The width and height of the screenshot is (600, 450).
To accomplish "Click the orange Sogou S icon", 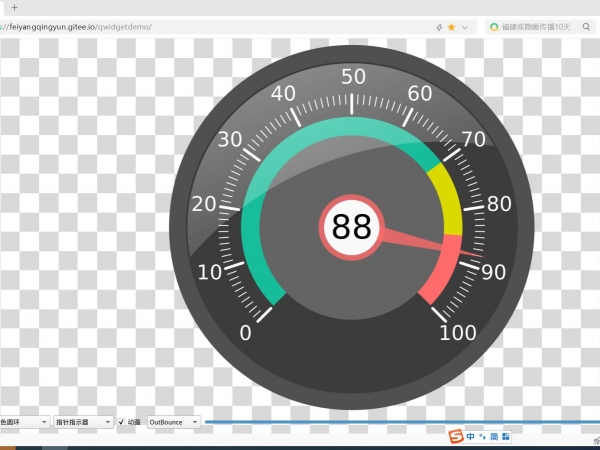I will (456, 436).
